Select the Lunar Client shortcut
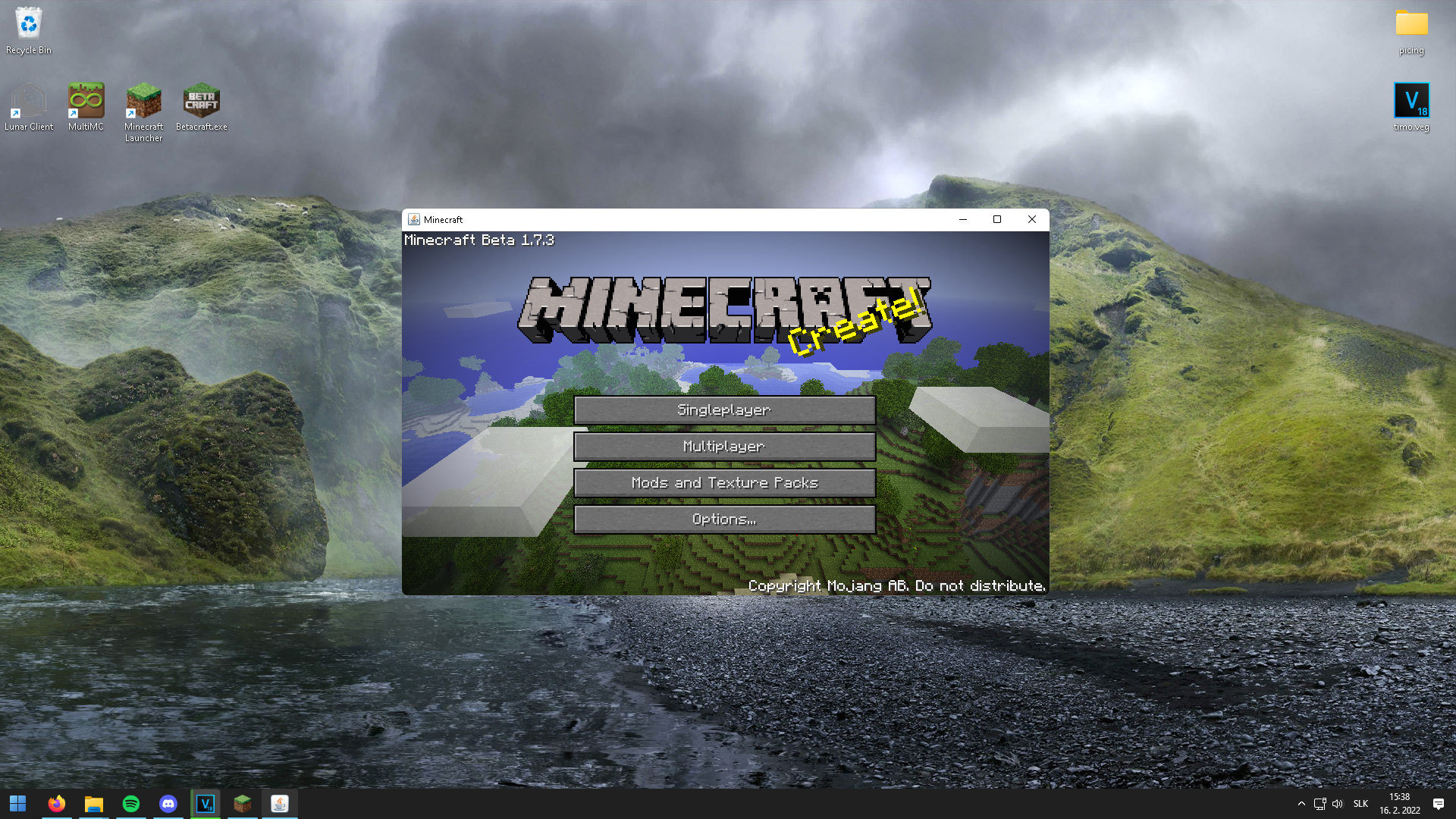Image resolution: width=1456 pixels, height=819 pixels. (28, 106)
